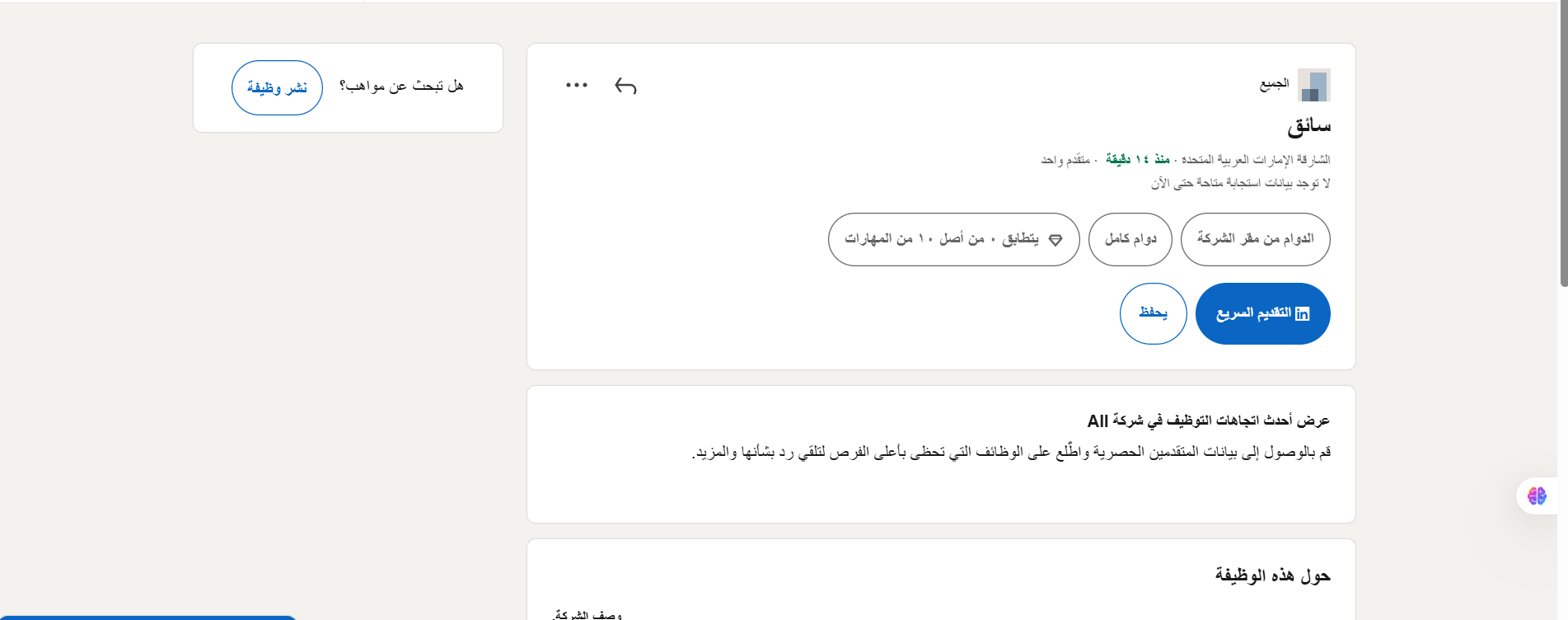1568x620 pixels.
Task: Click the هل تبحث عن مواهب؟ text
Action: (x=401, y=86)
